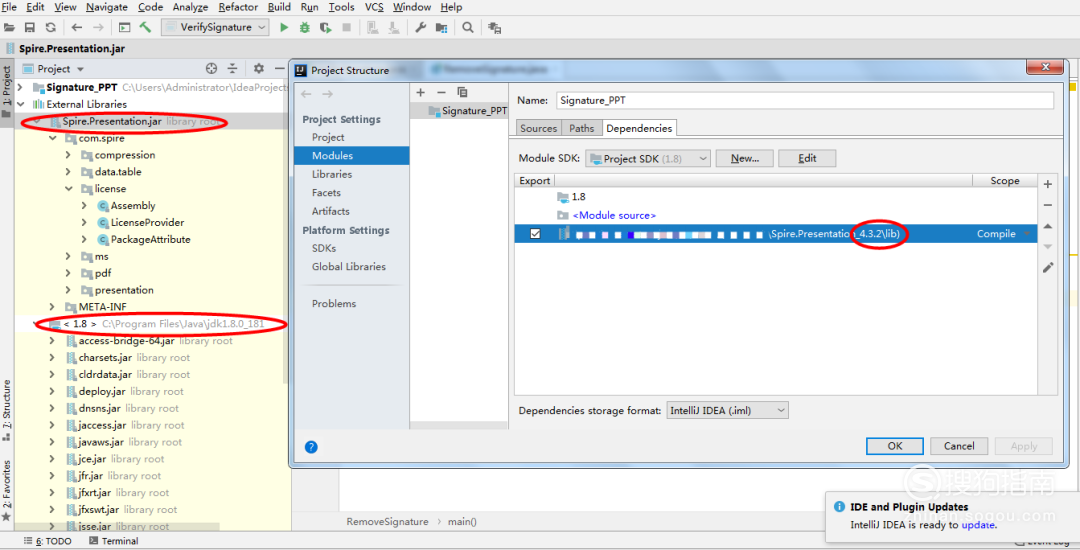Open Dependencies storage format dropdown

[727, 410]
